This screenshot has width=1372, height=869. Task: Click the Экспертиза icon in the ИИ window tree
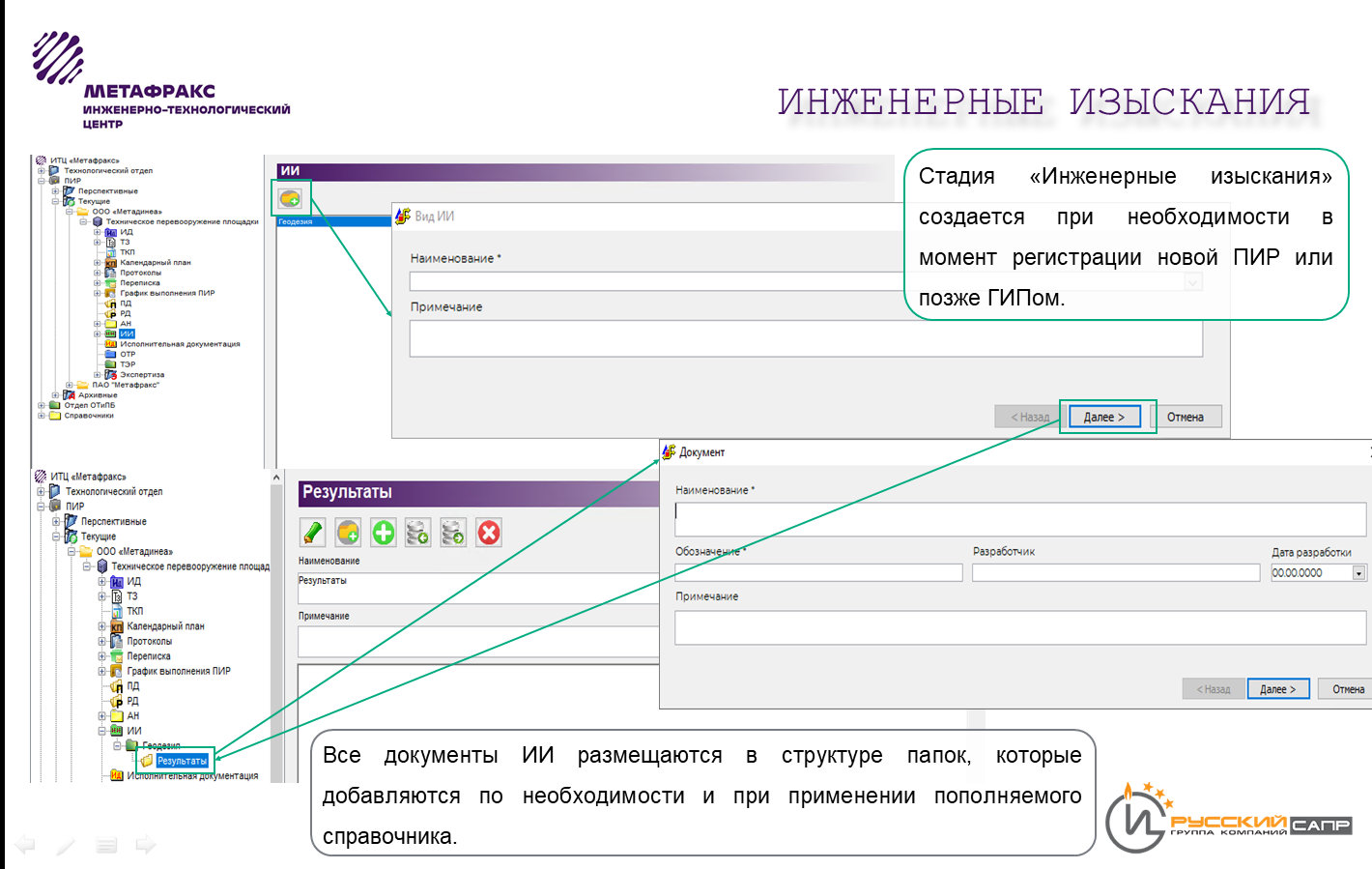(111, 375)
